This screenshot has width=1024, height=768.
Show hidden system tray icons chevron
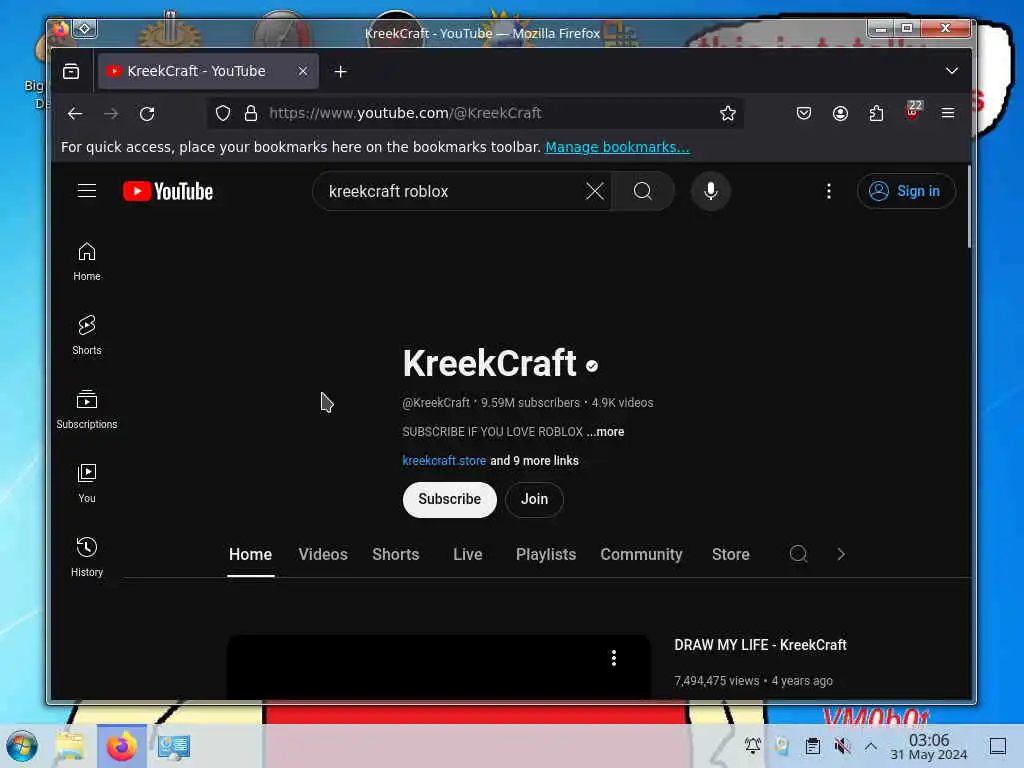point(871,746)
